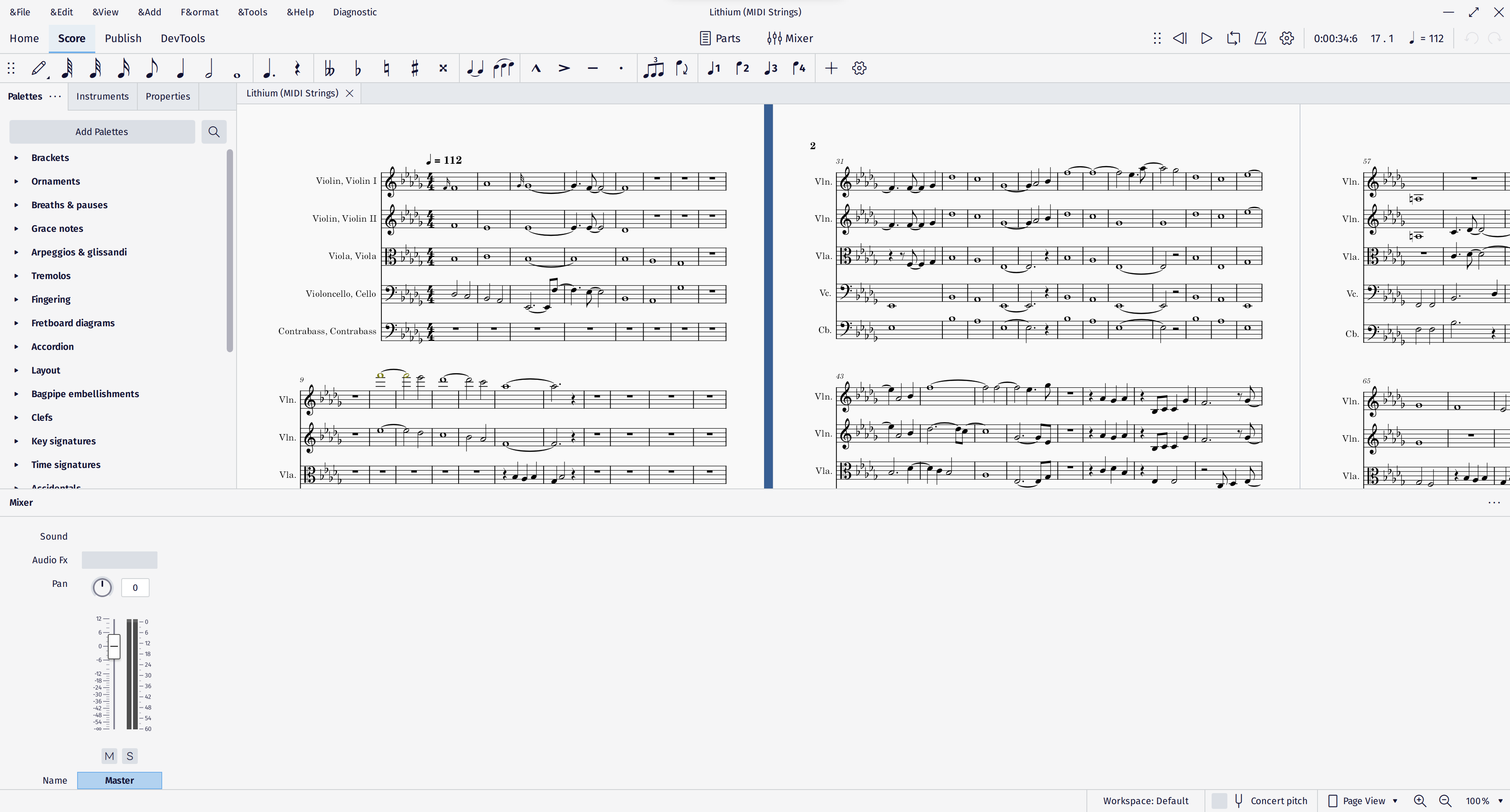Switch to the Publish tab

(x=123, y=38)
